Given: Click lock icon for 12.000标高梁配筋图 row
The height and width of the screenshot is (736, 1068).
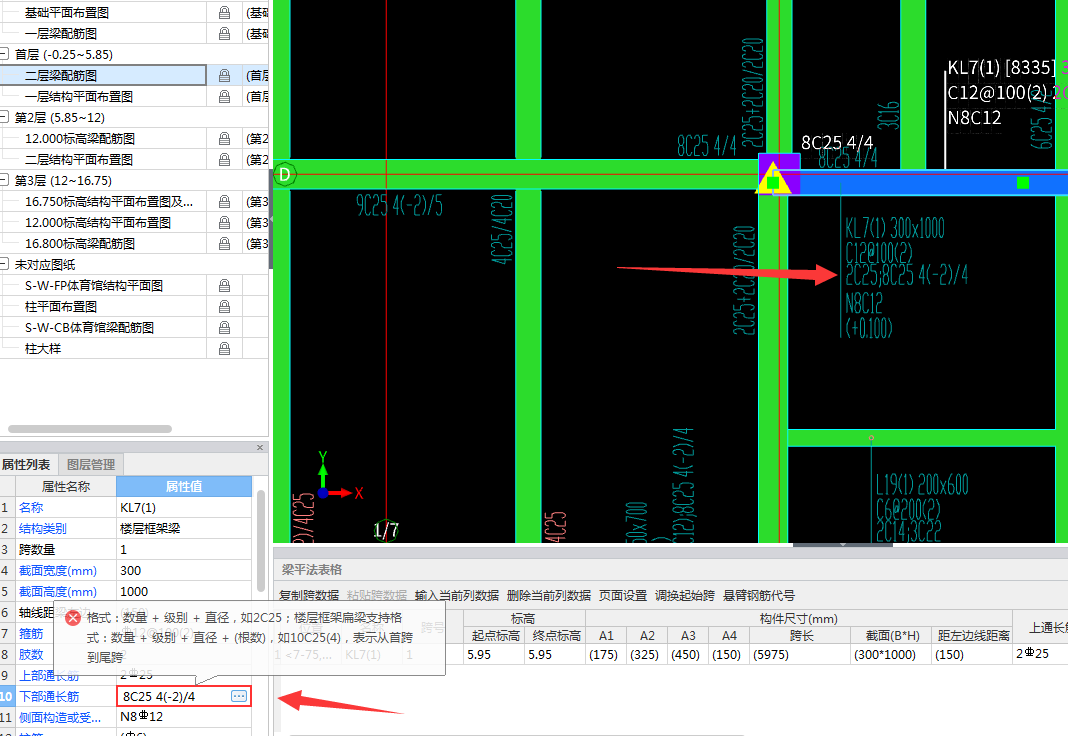Looking at the screenshot, I should [224, 139].
